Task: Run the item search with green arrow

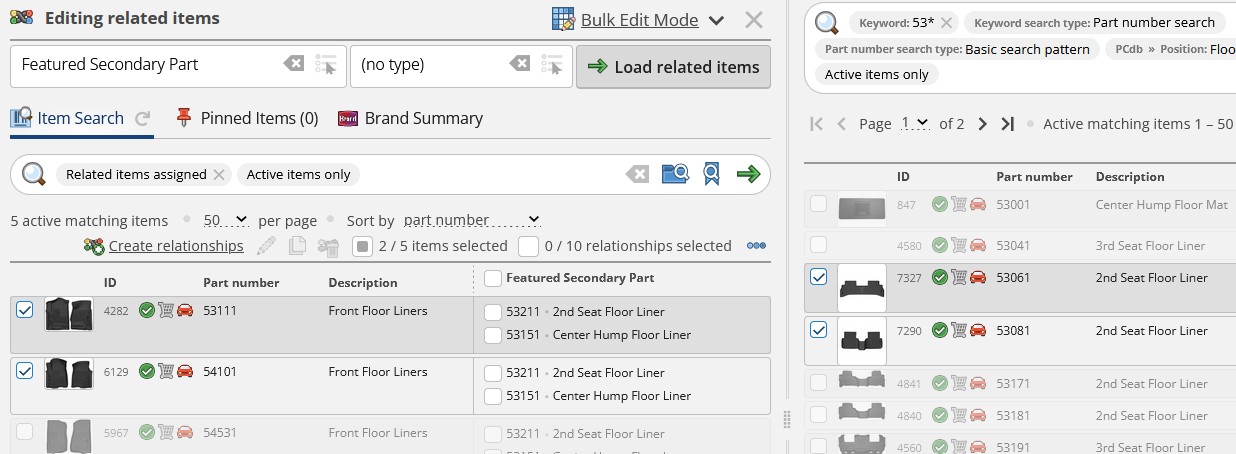Action: pyautogui.click(x=748, y=174)
